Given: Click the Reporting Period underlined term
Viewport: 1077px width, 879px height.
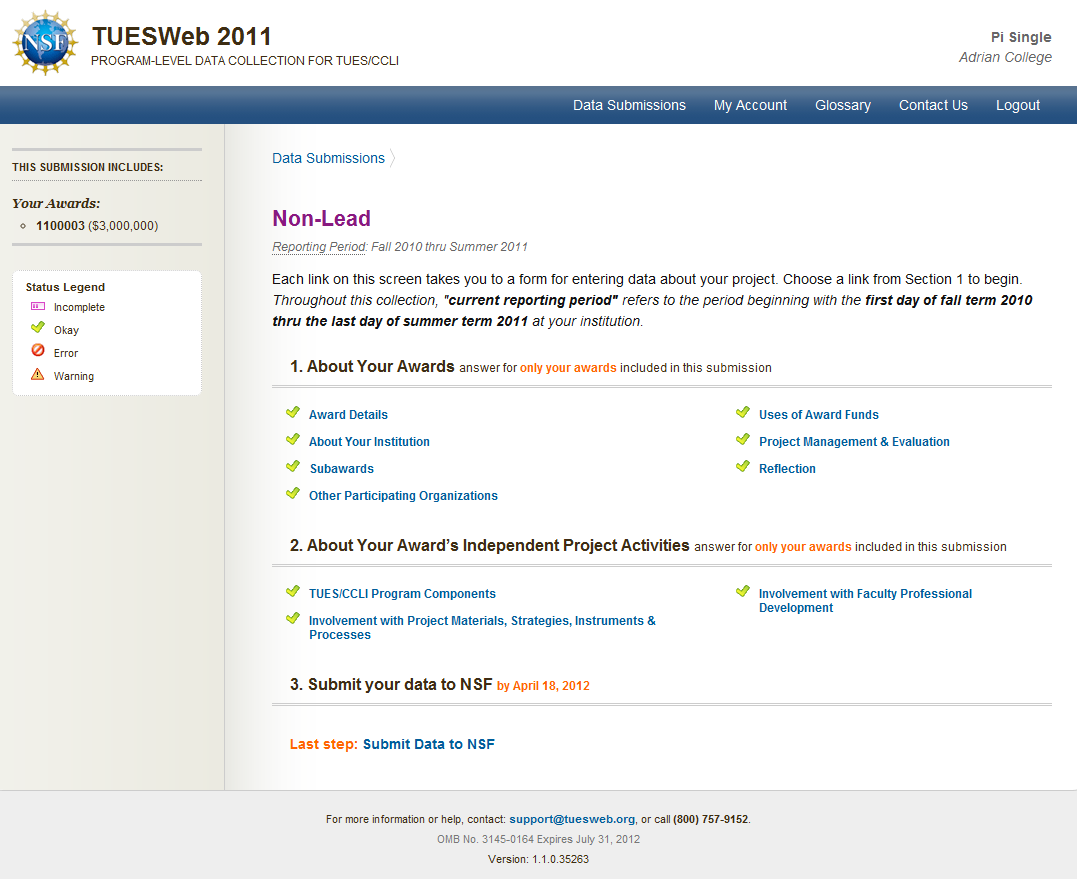Looking at the screenshot, I should 319,247.
